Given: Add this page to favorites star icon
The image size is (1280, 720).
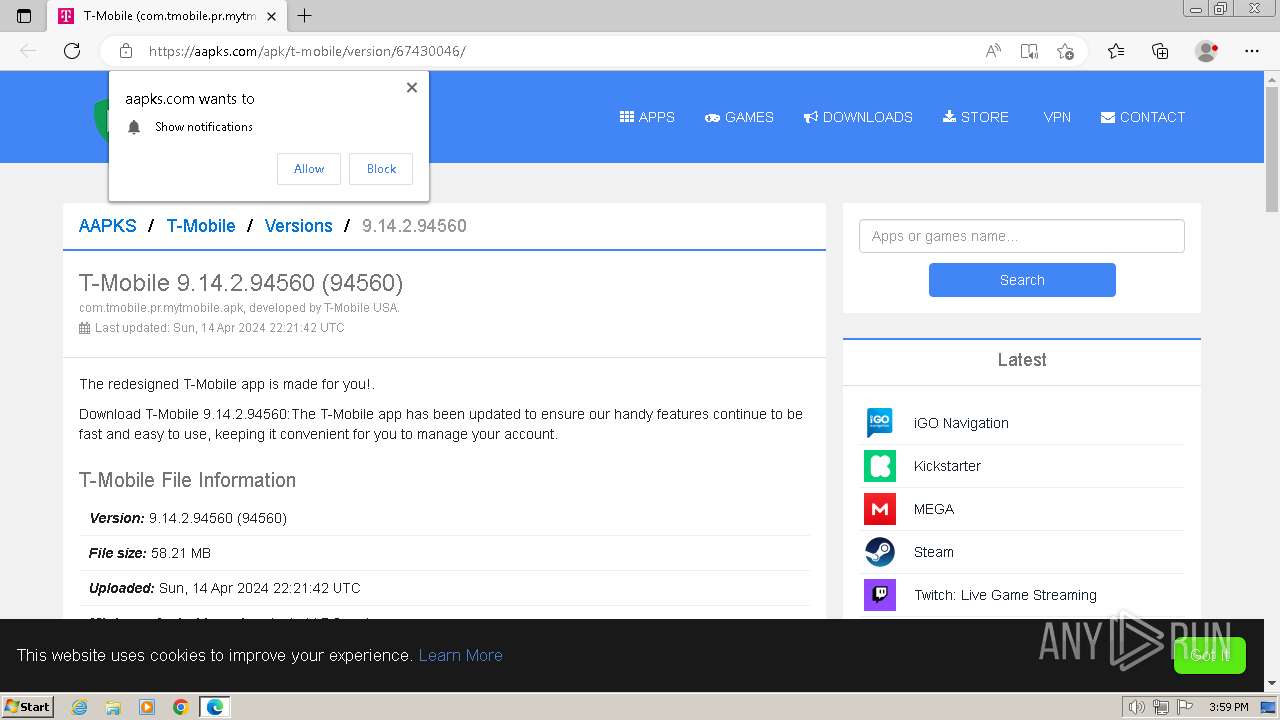Looking at the screenshot, I should pos(1065,51).
